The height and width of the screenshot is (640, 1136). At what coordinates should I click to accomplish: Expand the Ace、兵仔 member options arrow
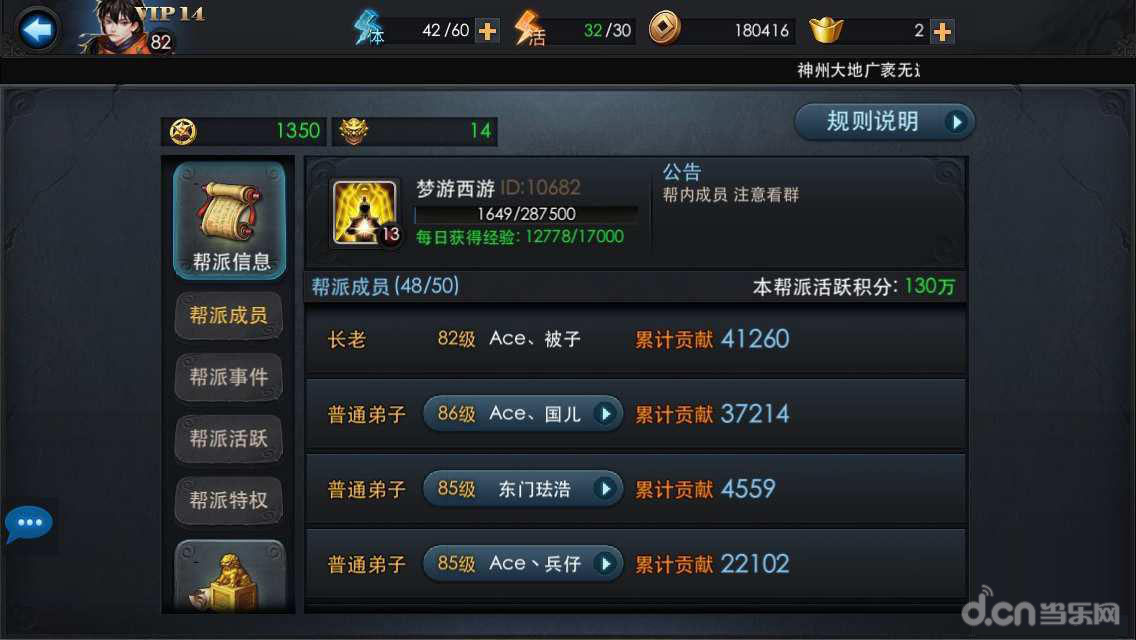606,564
